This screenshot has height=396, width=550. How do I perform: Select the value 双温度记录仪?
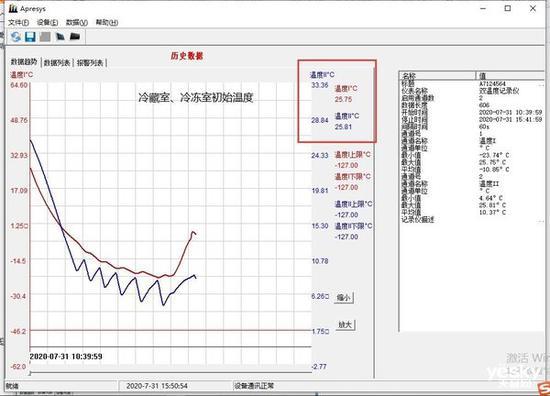[499, 91]
